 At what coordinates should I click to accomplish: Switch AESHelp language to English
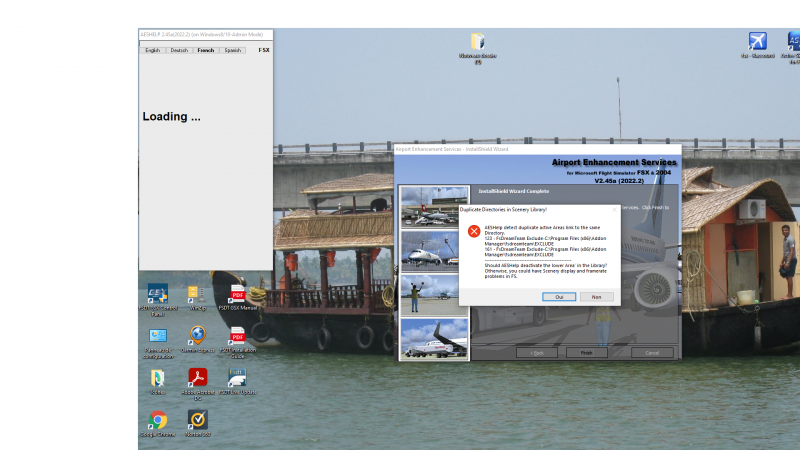153,50
